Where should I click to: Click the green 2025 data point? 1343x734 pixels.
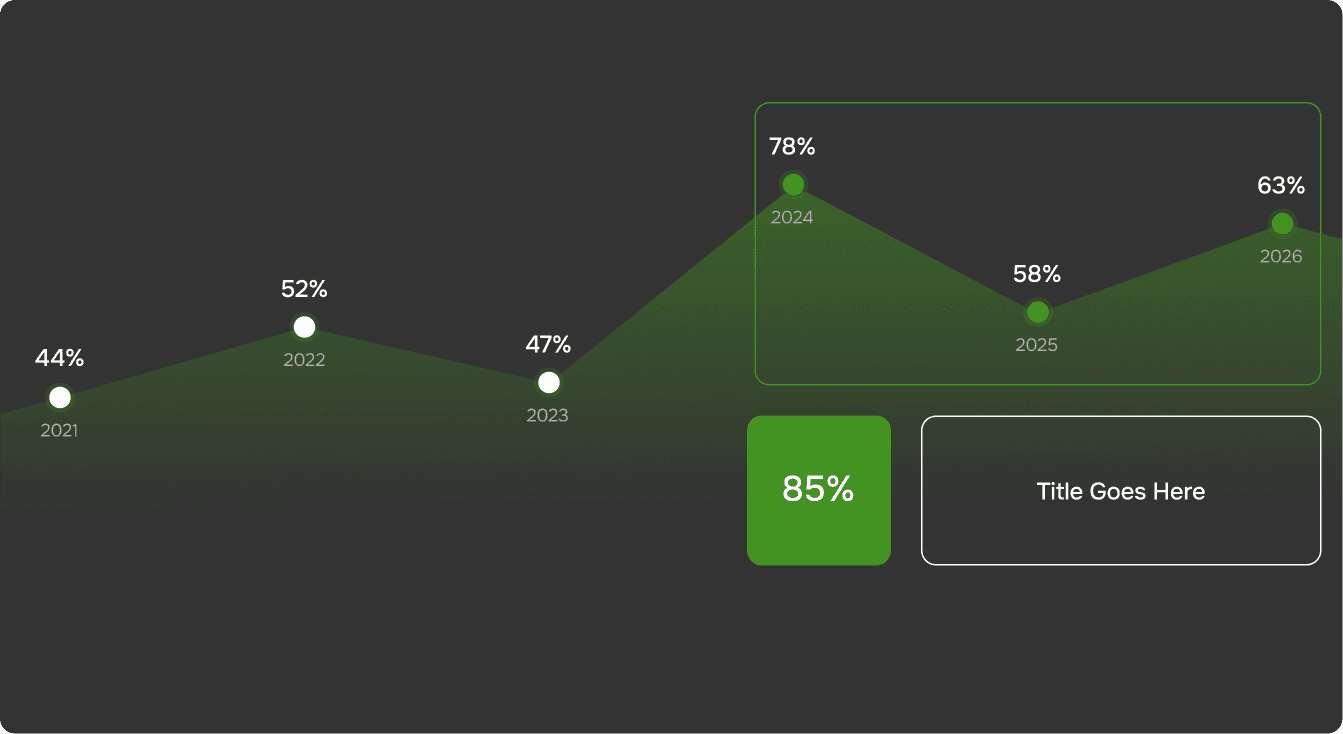1038,312
